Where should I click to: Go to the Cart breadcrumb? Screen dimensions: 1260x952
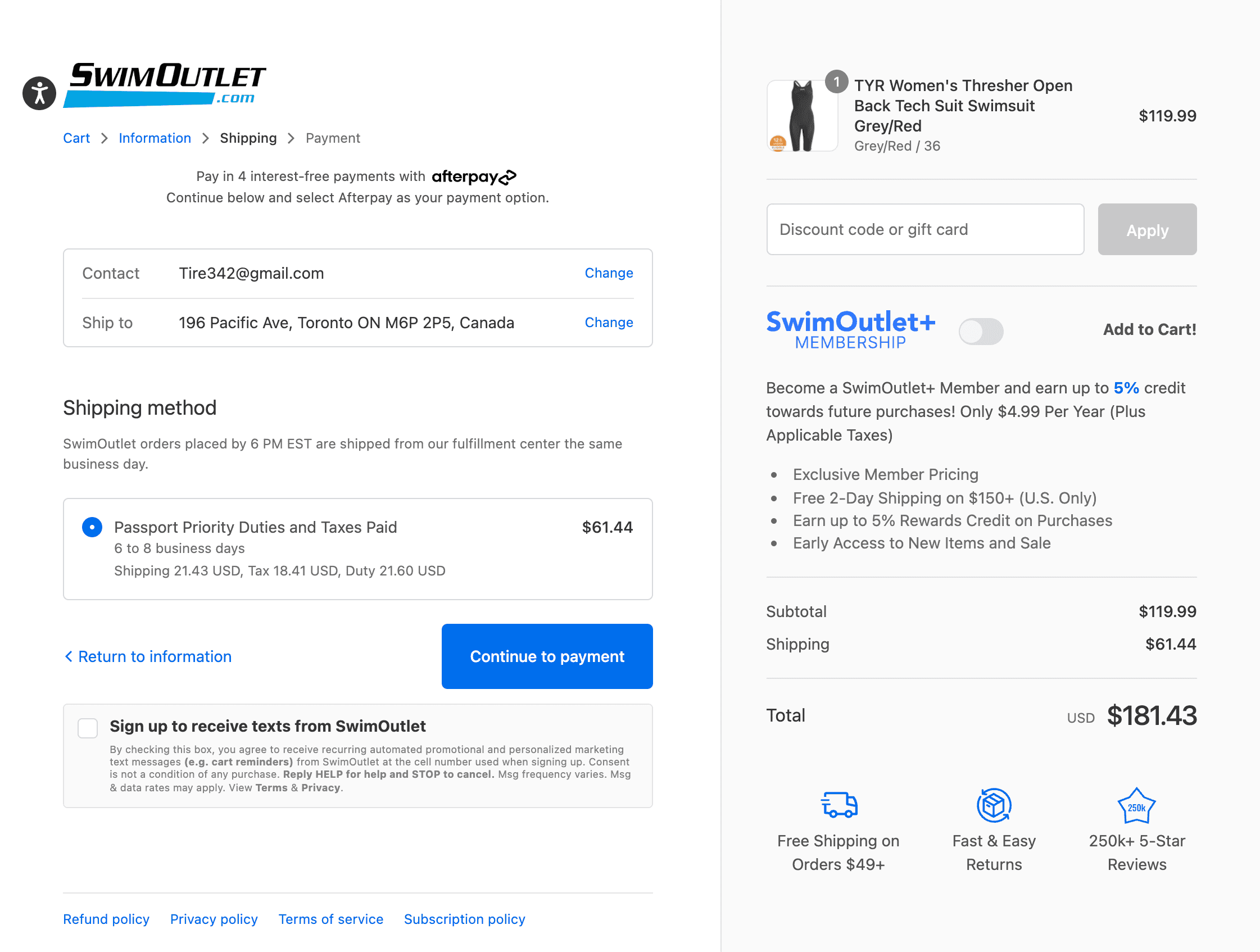tap(76, 138)
